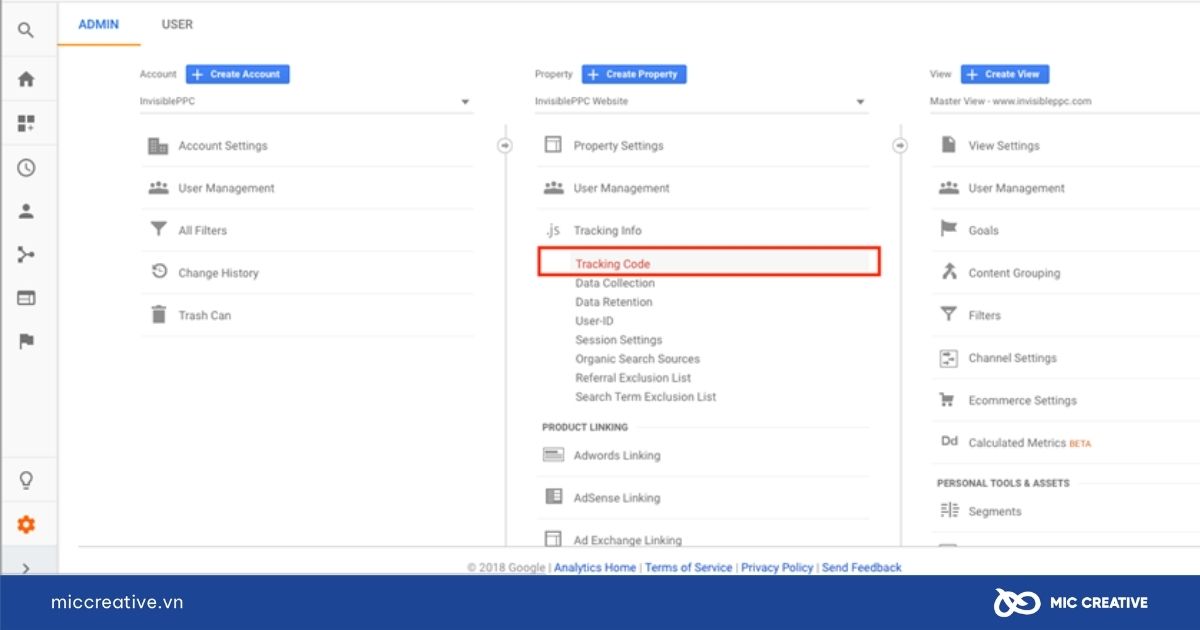This screenshot has height=630, width=1200.
Task: Click the Channel Settings icon
Action: 948,358
